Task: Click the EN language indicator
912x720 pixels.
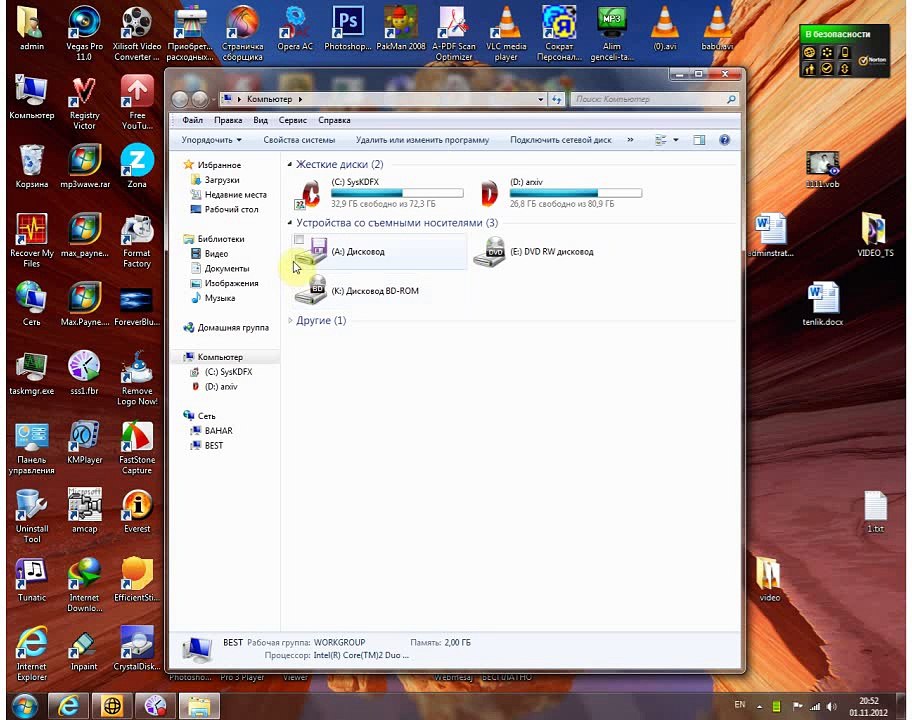Action: 739,705
